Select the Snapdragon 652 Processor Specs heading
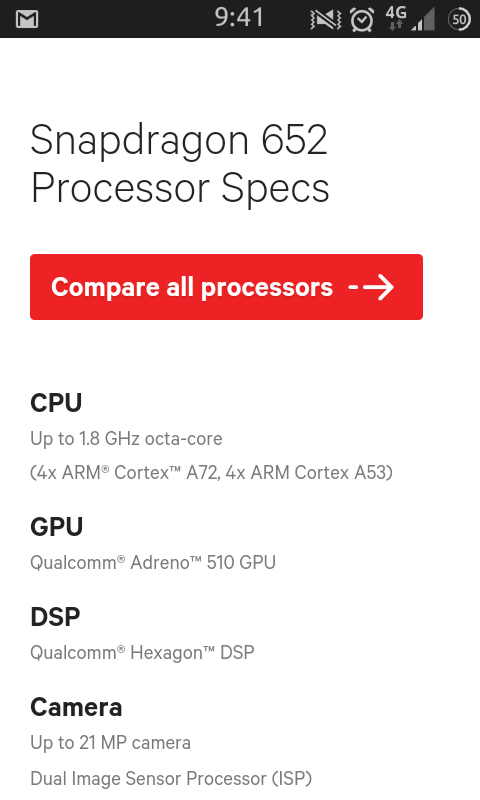The height and width of the screenshot is (800, 480). tap(180, 164)
